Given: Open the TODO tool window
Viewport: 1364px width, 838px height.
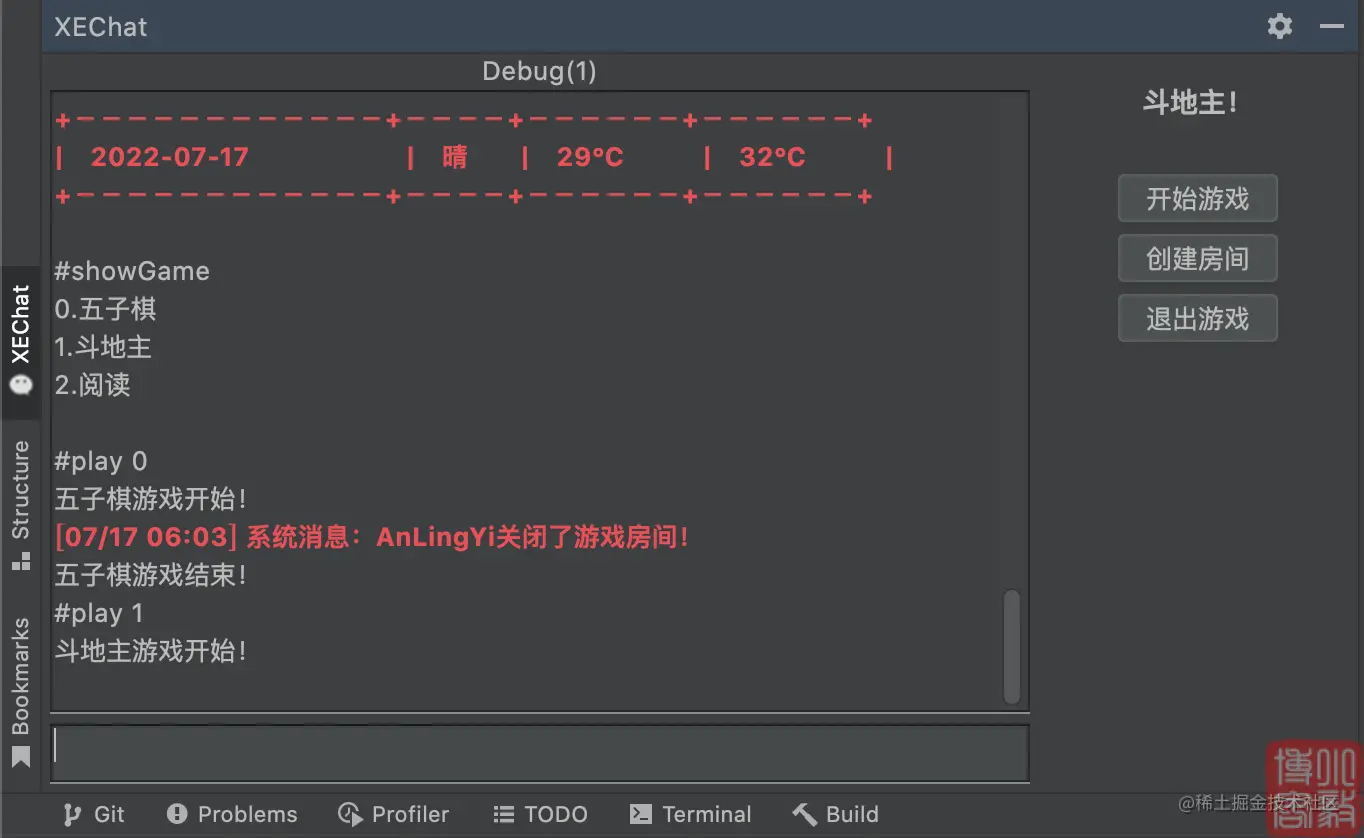Looking at the screenshot, I should click(541, 814).
